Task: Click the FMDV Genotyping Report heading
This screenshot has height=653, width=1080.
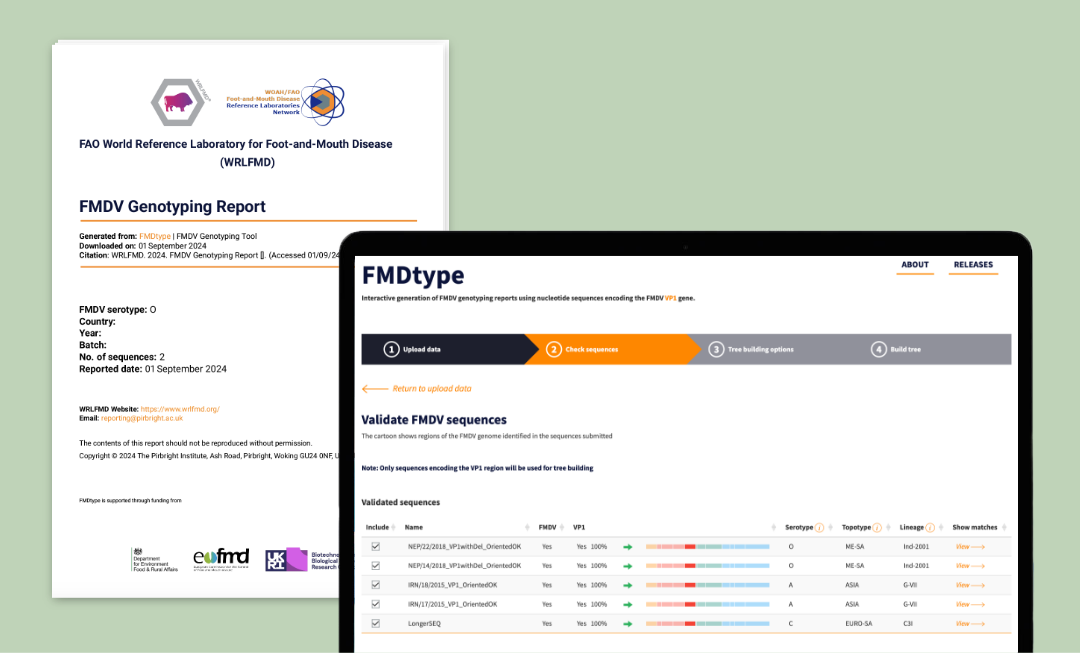Action: click(172, 207)
